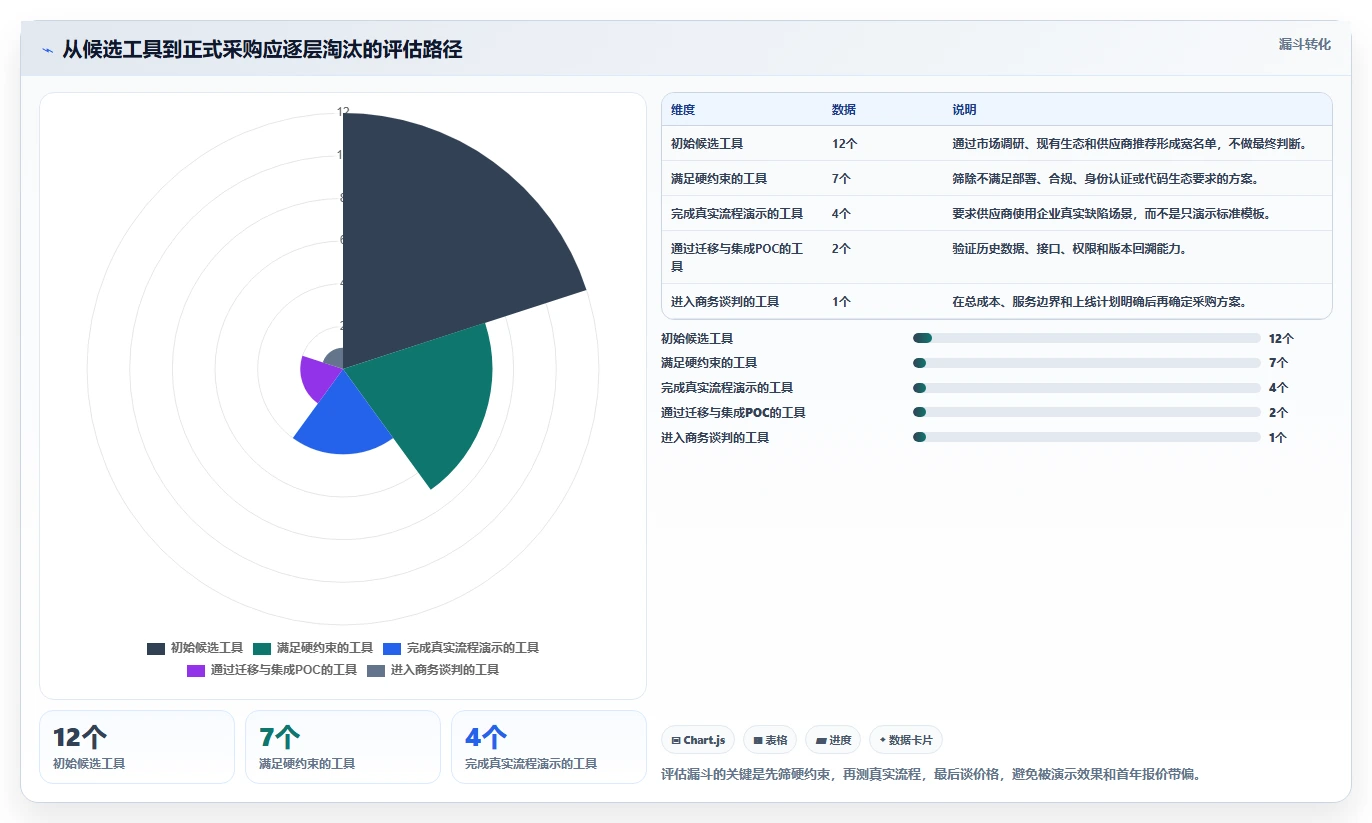This screenshot has width=1372, height=823.
Task: Click the Chart.js tag chip
Action: point(698,740)
